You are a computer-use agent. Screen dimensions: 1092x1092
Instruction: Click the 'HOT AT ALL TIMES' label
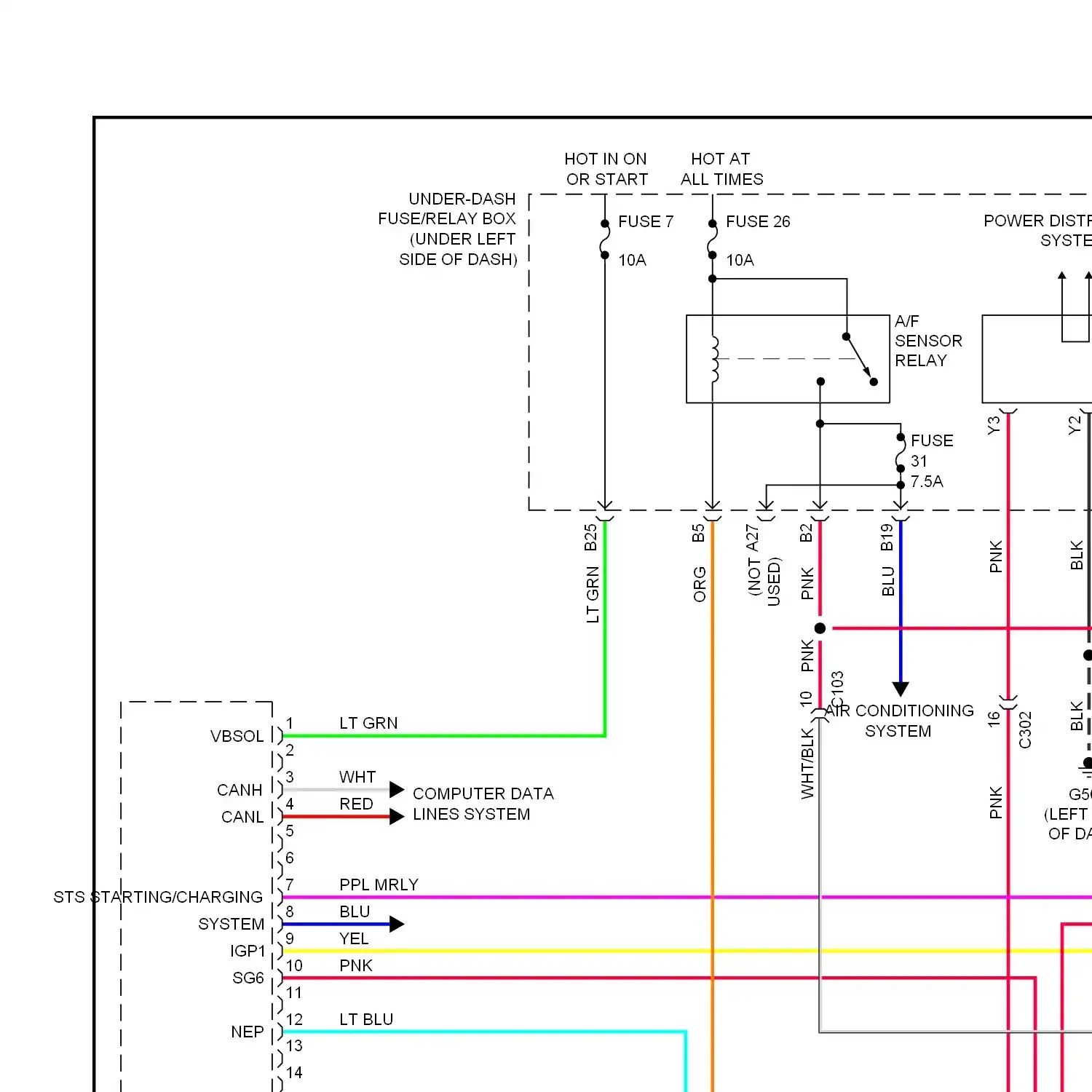pos(721,169)
